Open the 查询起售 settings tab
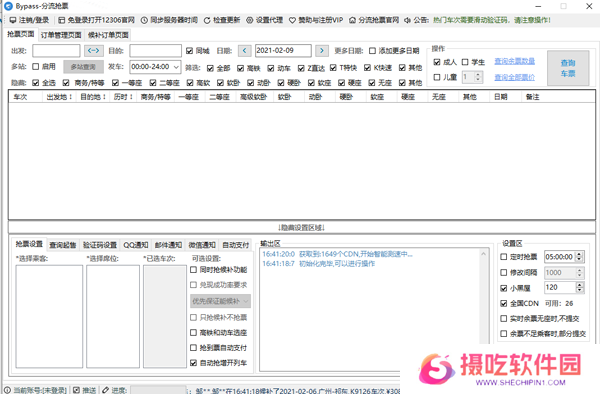The height and width of the screenshot is (394, 600). [63, 245]
